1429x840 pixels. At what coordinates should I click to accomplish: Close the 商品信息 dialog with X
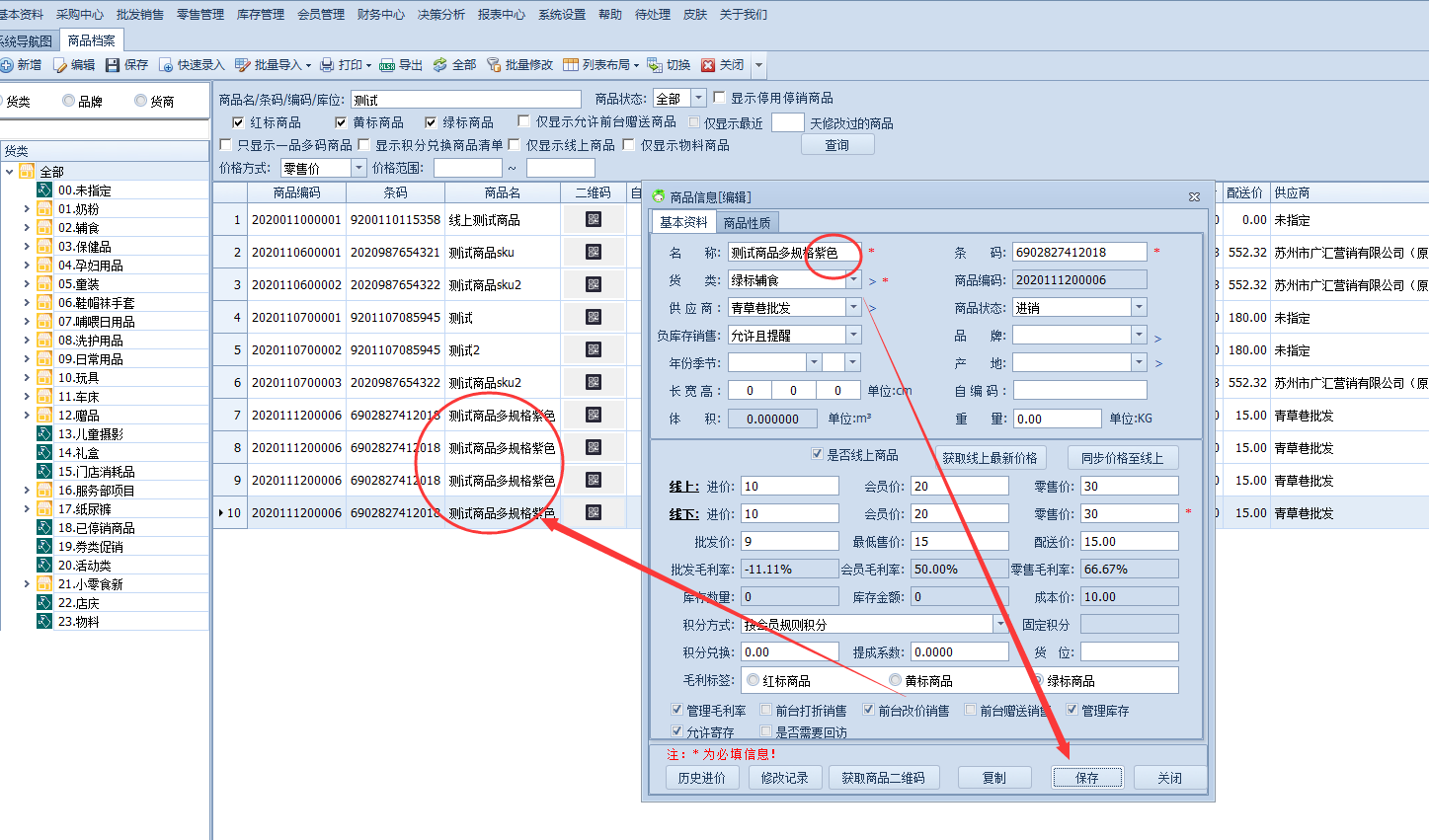[x=1194, y=197]
